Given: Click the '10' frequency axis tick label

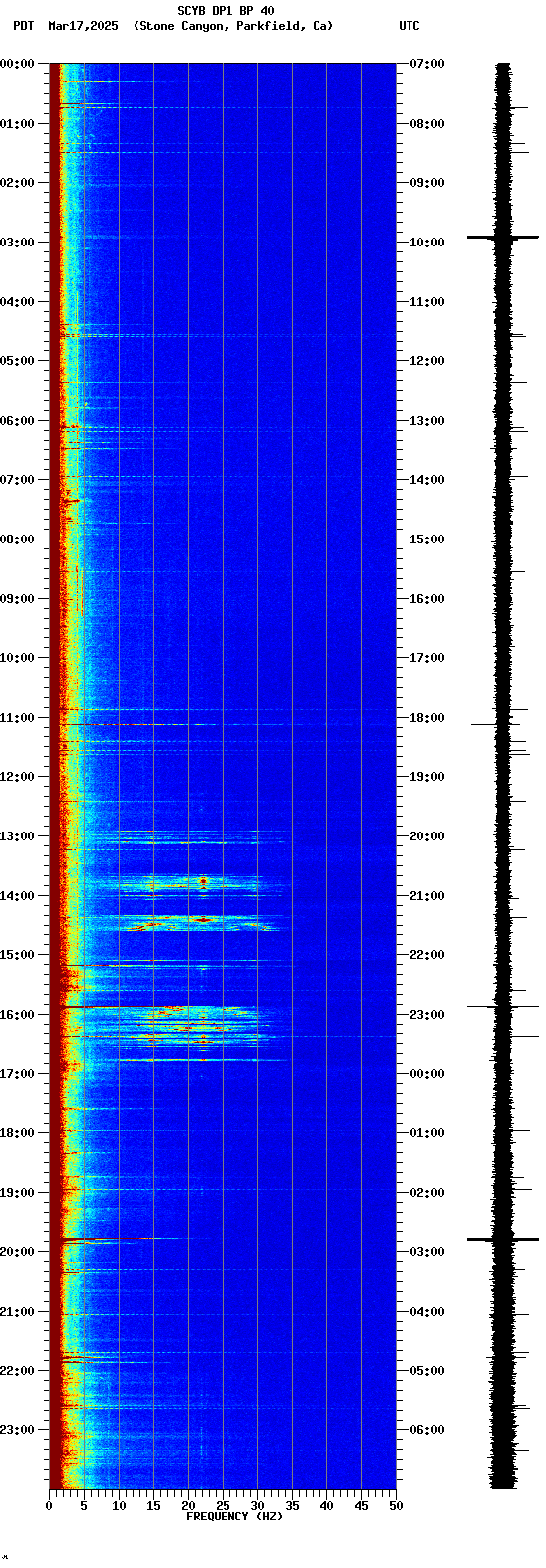Looking at the screenshot, I should 119,1506.
